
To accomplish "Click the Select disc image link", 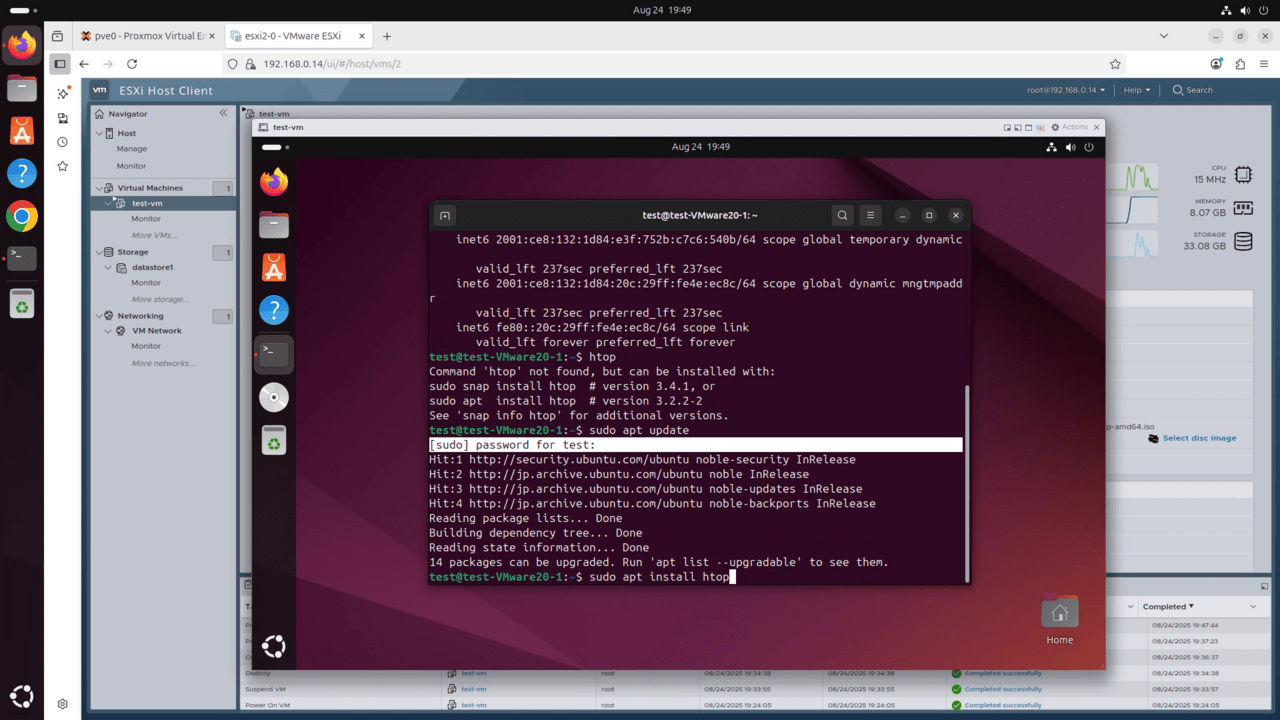I will click(x=1199, y=438).
